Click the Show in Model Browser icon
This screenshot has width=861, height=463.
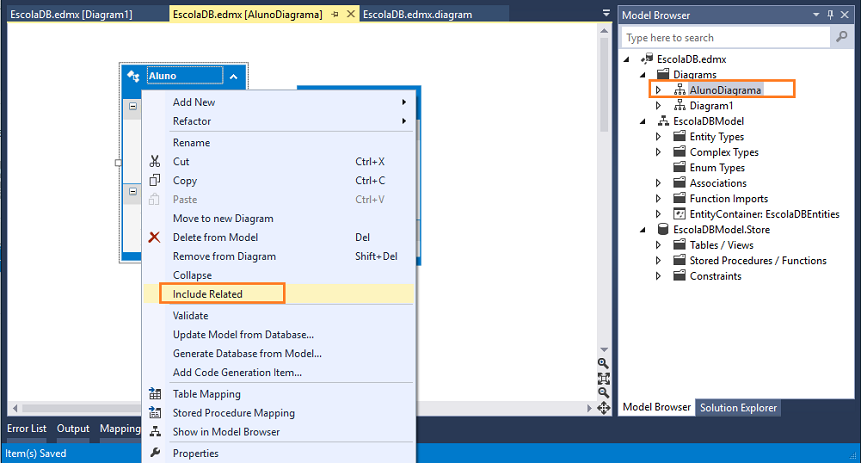point(155,432)
